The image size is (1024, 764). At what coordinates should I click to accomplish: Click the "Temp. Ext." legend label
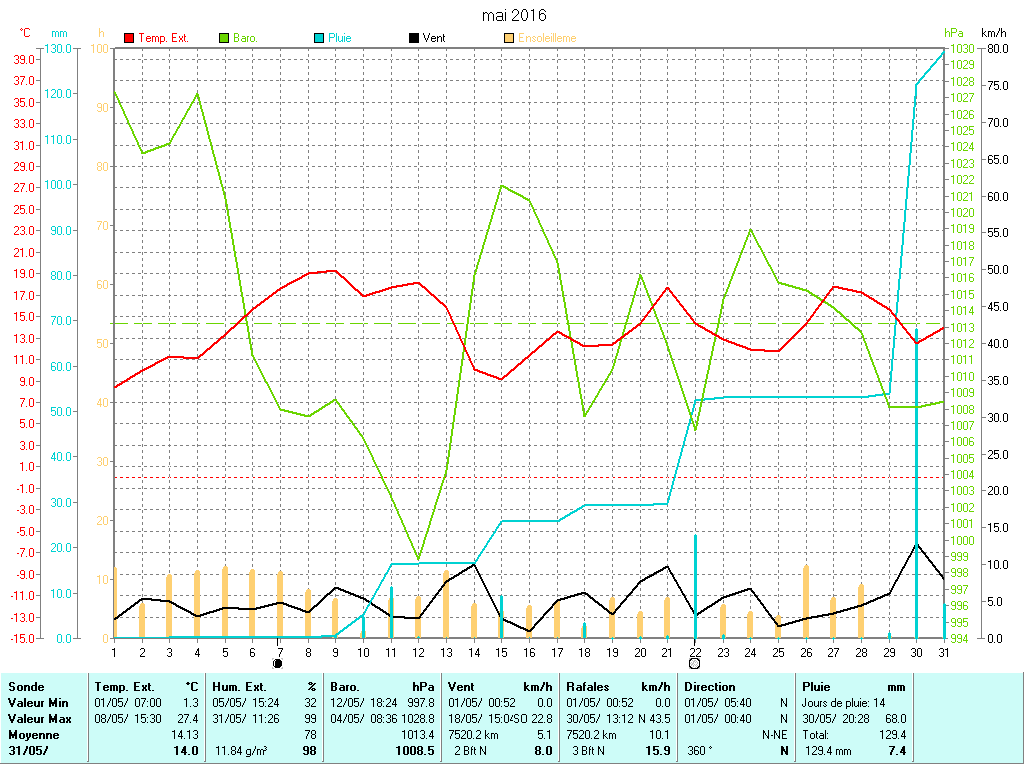click(x=163, y=38)
